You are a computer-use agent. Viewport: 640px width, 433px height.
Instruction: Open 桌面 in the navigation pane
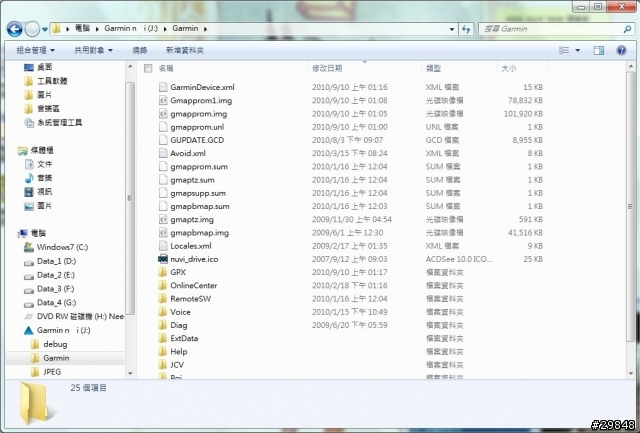tap(44, 67)
